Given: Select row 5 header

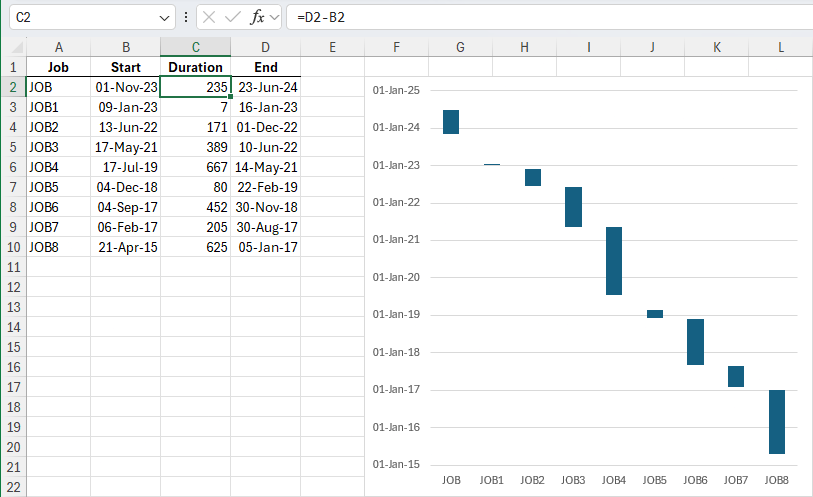Looking at the screenshot, I should click(x=13, y=147).
